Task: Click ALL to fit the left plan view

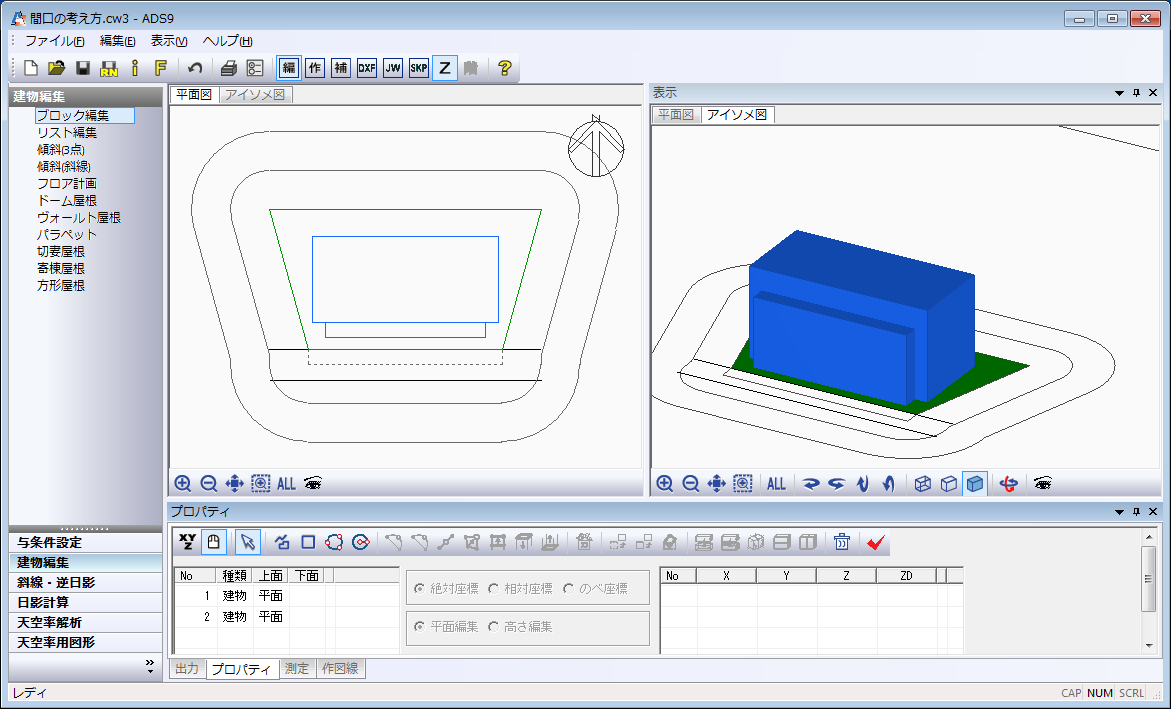Action: click(x=286, y=483)
